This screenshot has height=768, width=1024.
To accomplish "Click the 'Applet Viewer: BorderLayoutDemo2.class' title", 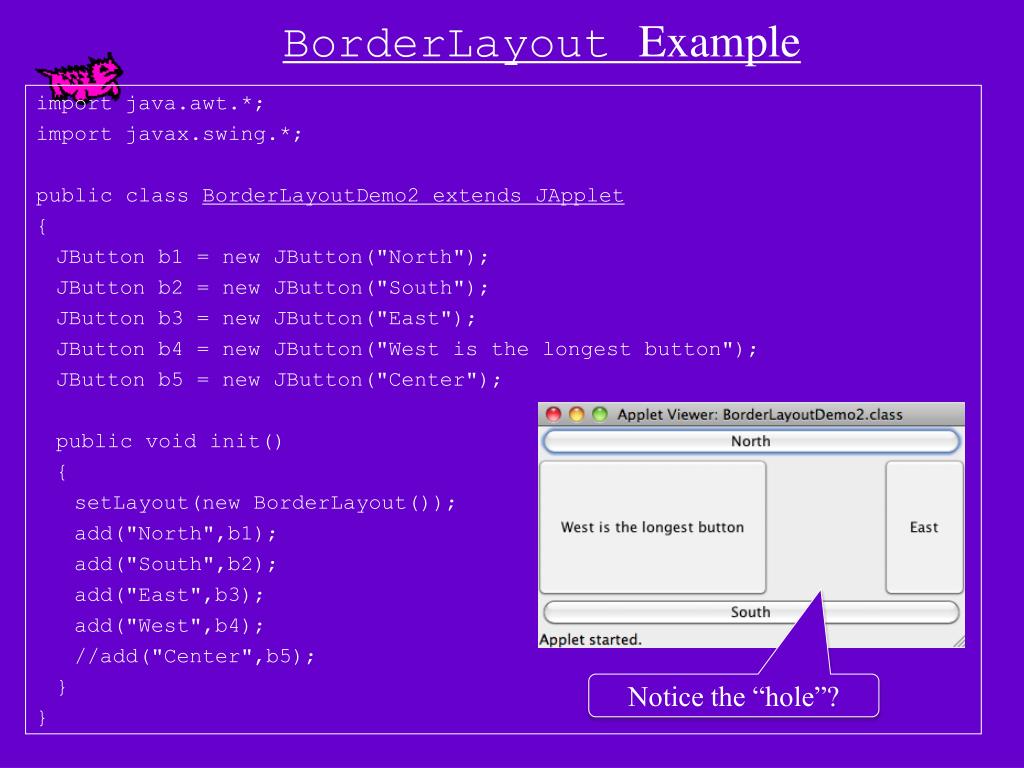I will pyautogui.click(x=760, y=415).
